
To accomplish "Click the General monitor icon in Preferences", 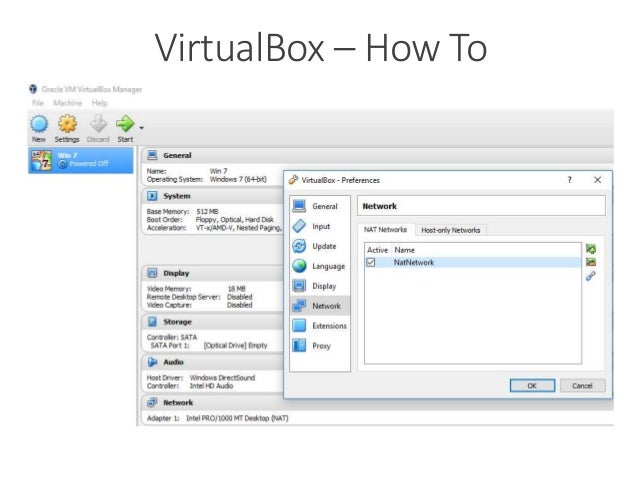I will point(299,206).
